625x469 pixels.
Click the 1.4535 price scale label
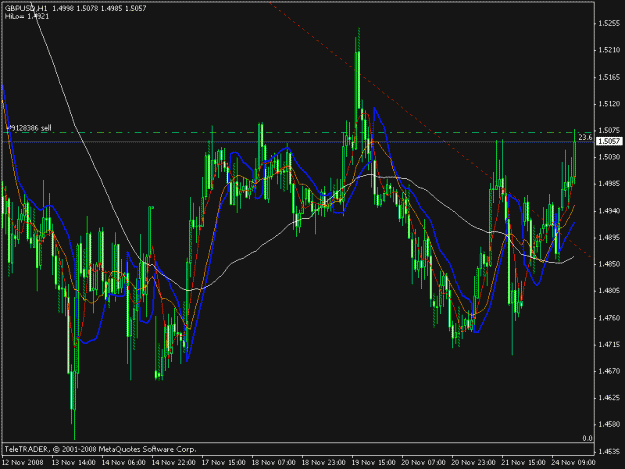pos(609,451)
